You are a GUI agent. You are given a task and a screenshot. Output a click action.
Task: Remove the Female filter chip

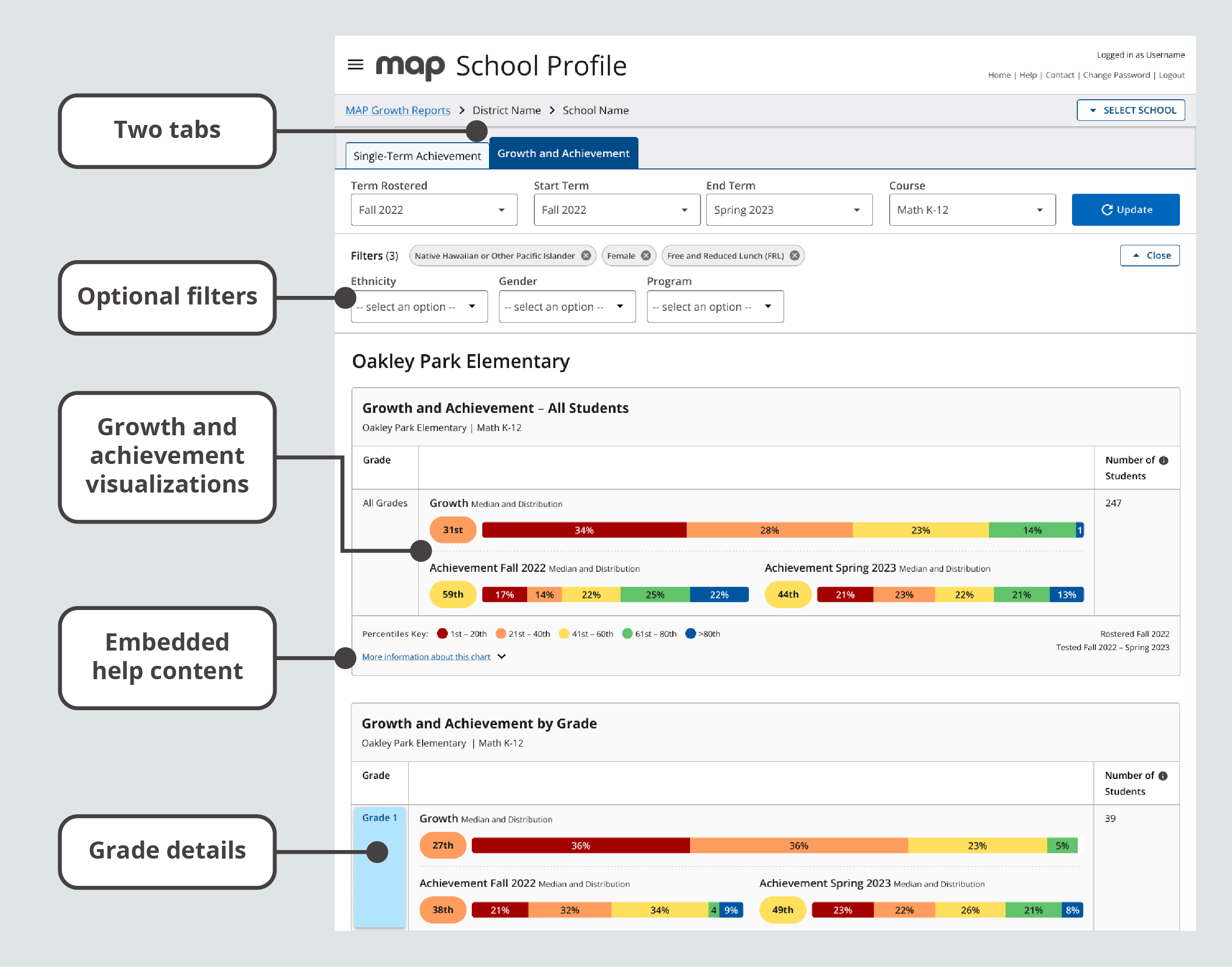[x=646, y=255]
